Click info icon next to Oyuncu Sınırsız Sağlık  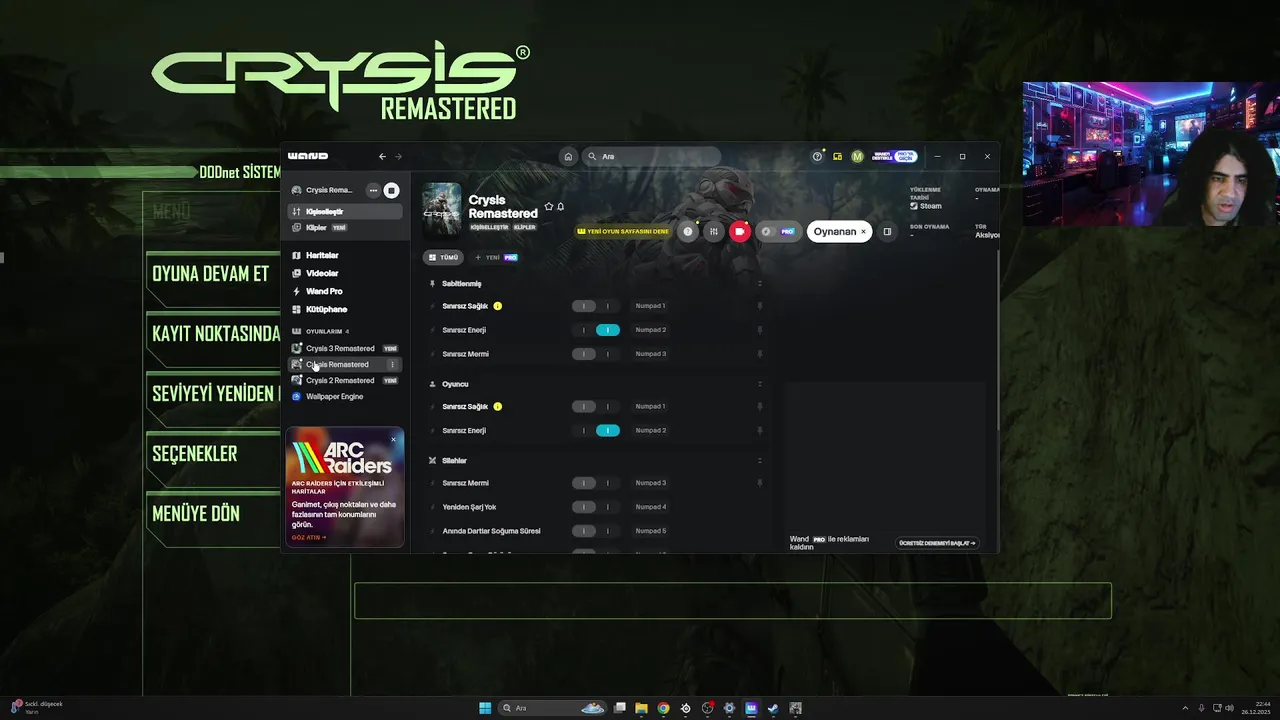pos(498,407)
